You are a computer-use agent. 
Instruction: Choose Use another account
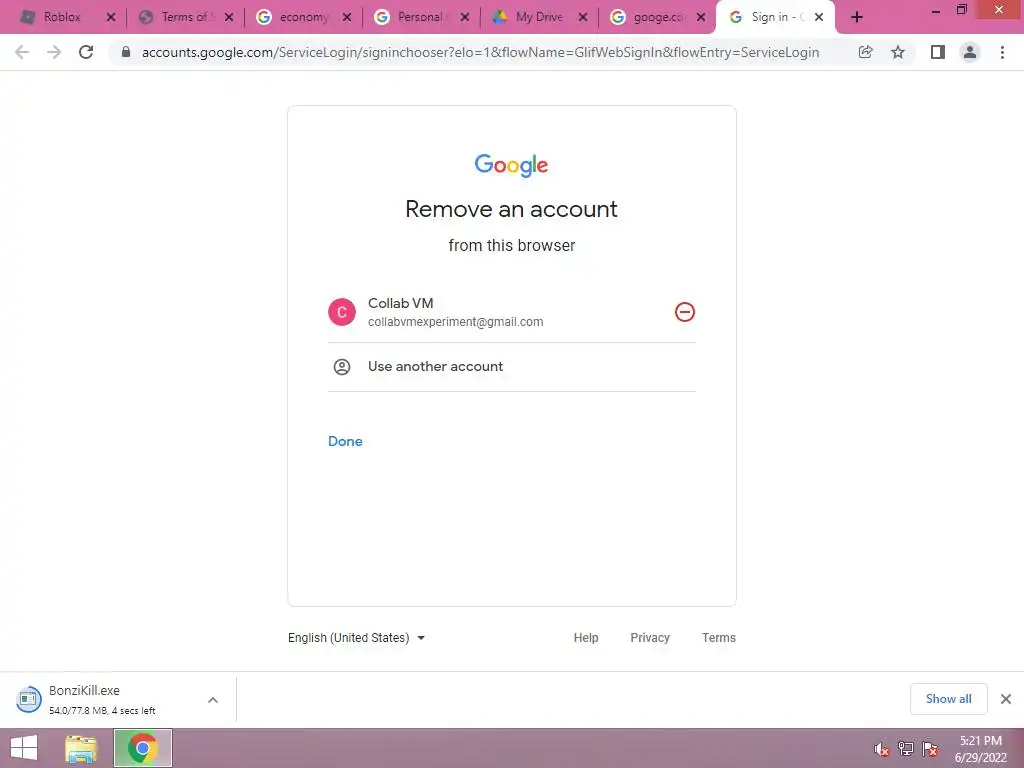pyautogui.click(x=511, y=366)
